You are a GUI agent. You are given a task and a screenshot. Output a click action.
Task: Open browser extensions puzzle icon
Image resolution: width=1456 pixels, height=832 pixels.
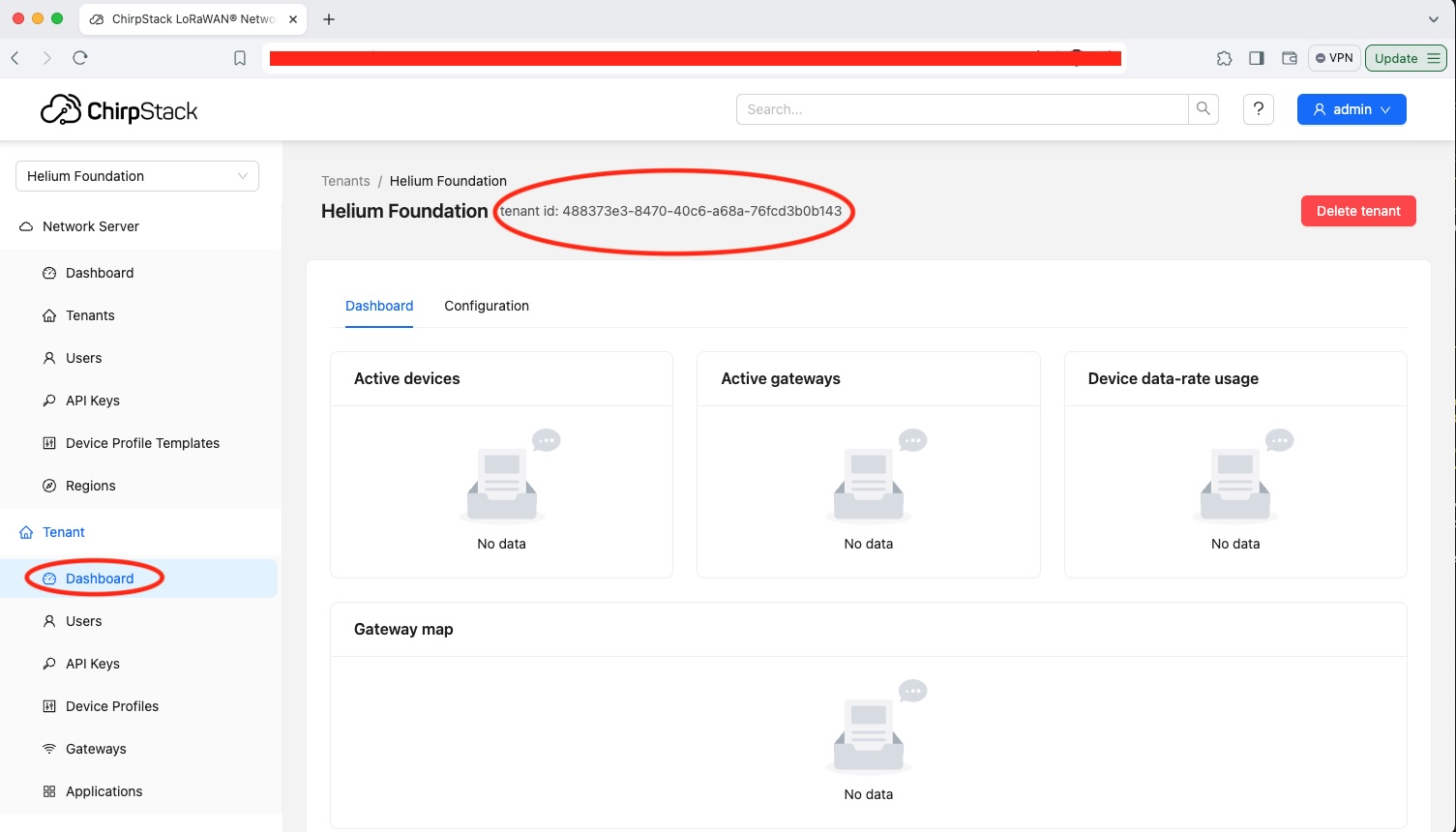1224,58
